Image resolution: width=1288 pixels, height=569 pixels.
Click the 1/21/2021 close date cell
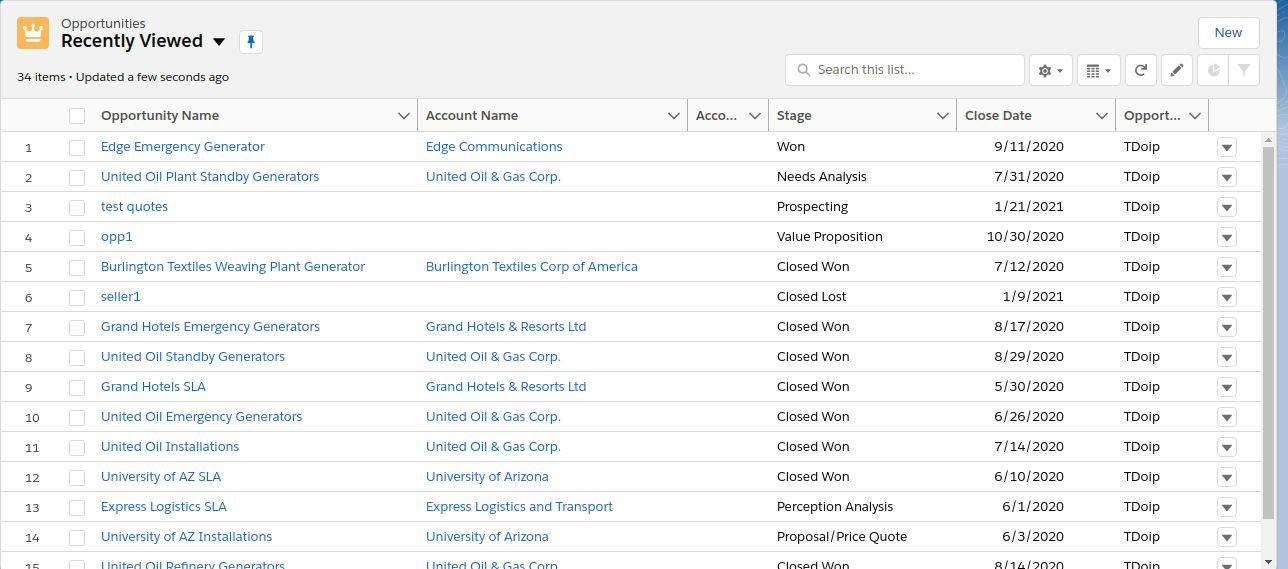click(1029, 207)
